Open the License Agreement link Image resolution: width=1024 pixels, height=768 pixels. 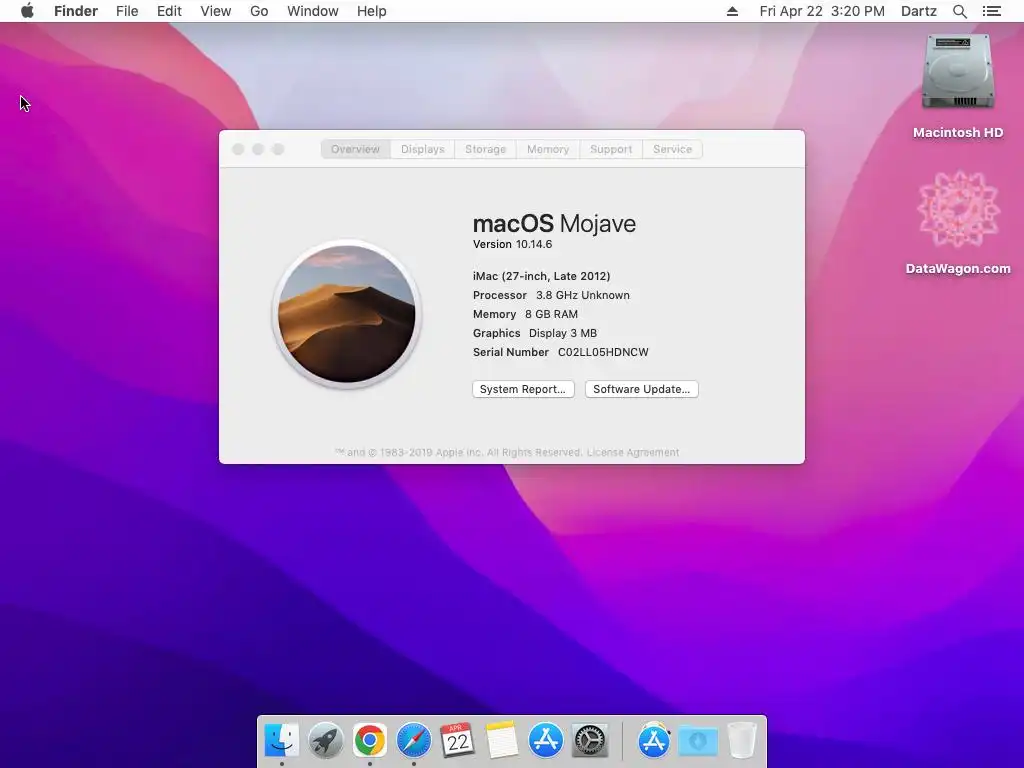[x=633, y=452]
